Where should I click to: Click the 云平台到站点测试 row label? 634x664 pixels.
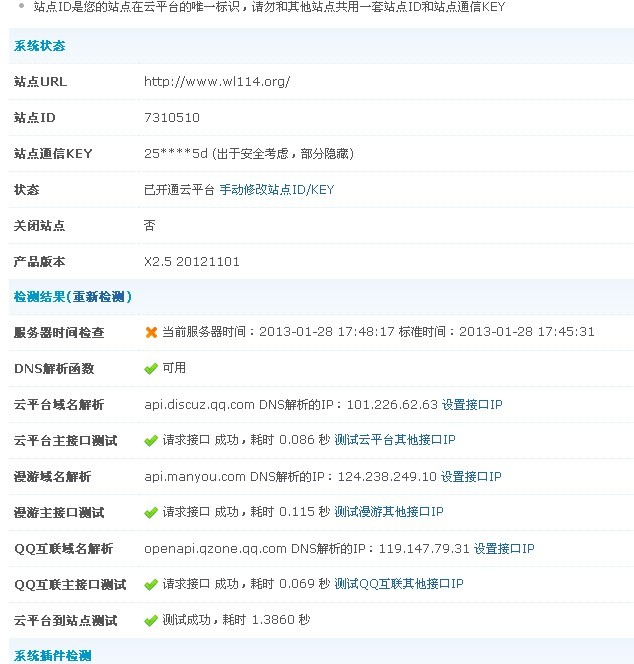pyautogui.click(x=66, y=621)
